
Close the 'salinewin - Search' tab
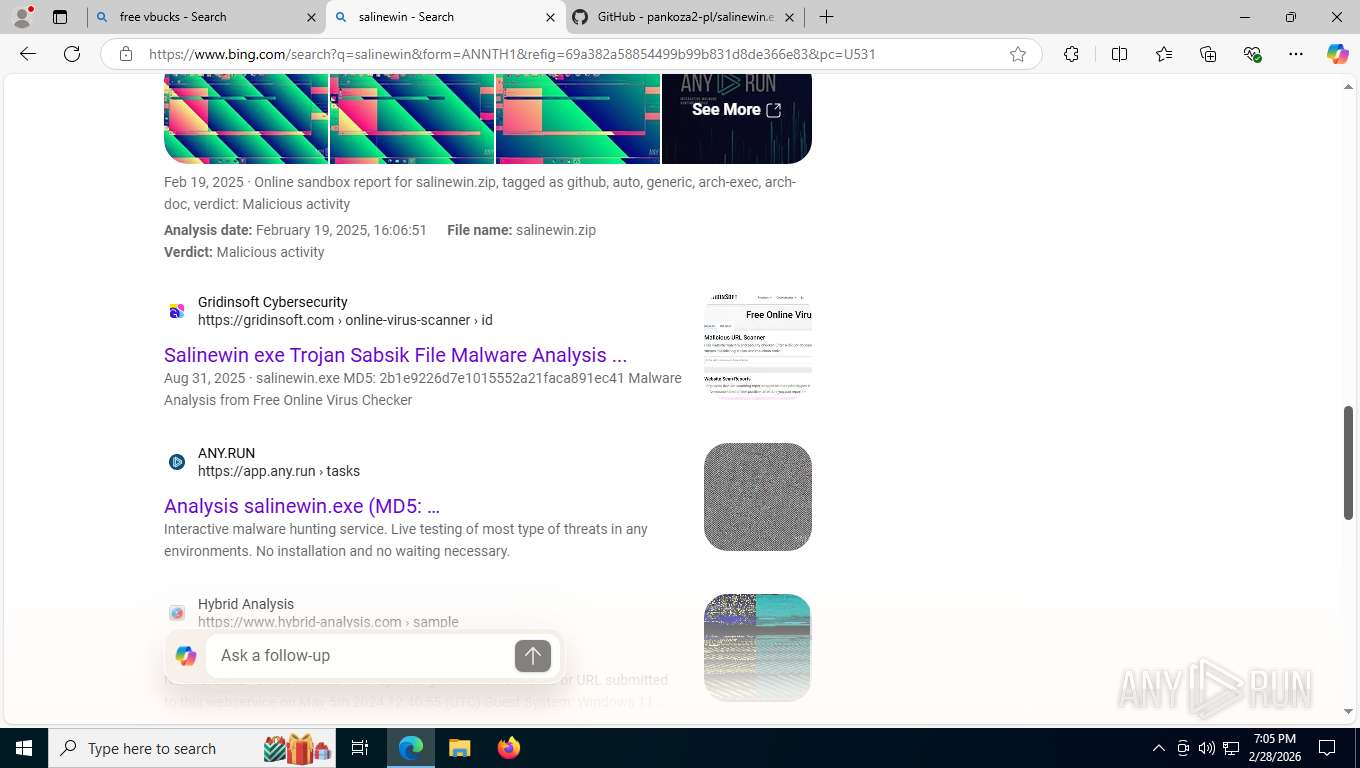click(x=550, y=17)
